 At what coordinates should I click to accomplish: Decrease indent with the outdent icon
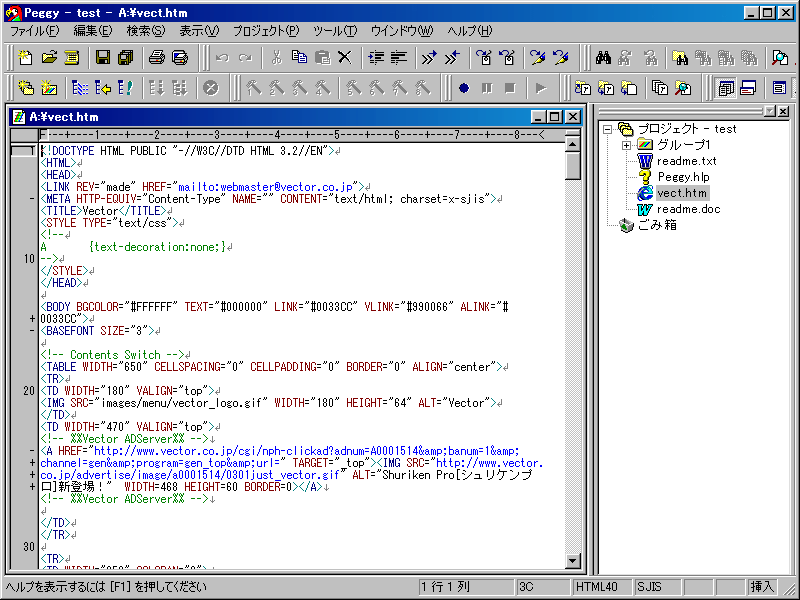(x=399, y=58)
